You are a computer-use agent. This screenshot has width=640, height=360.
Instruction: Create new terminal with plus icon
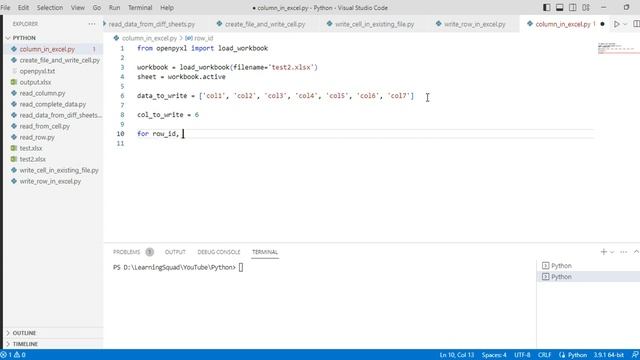[603, 252]
